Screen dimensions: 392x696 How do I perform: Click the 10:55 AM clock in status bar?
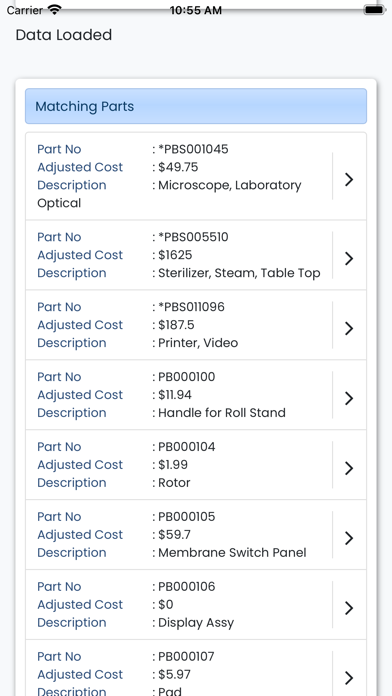(x=196, y=10)
